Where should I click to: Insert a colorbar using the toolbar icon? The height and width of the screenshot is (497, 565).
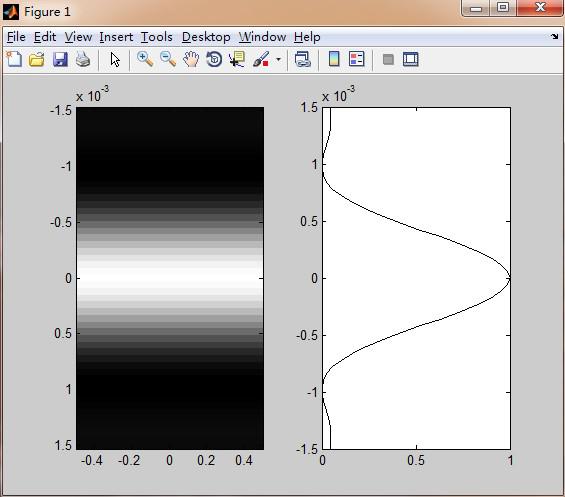[x=334, y=59]
